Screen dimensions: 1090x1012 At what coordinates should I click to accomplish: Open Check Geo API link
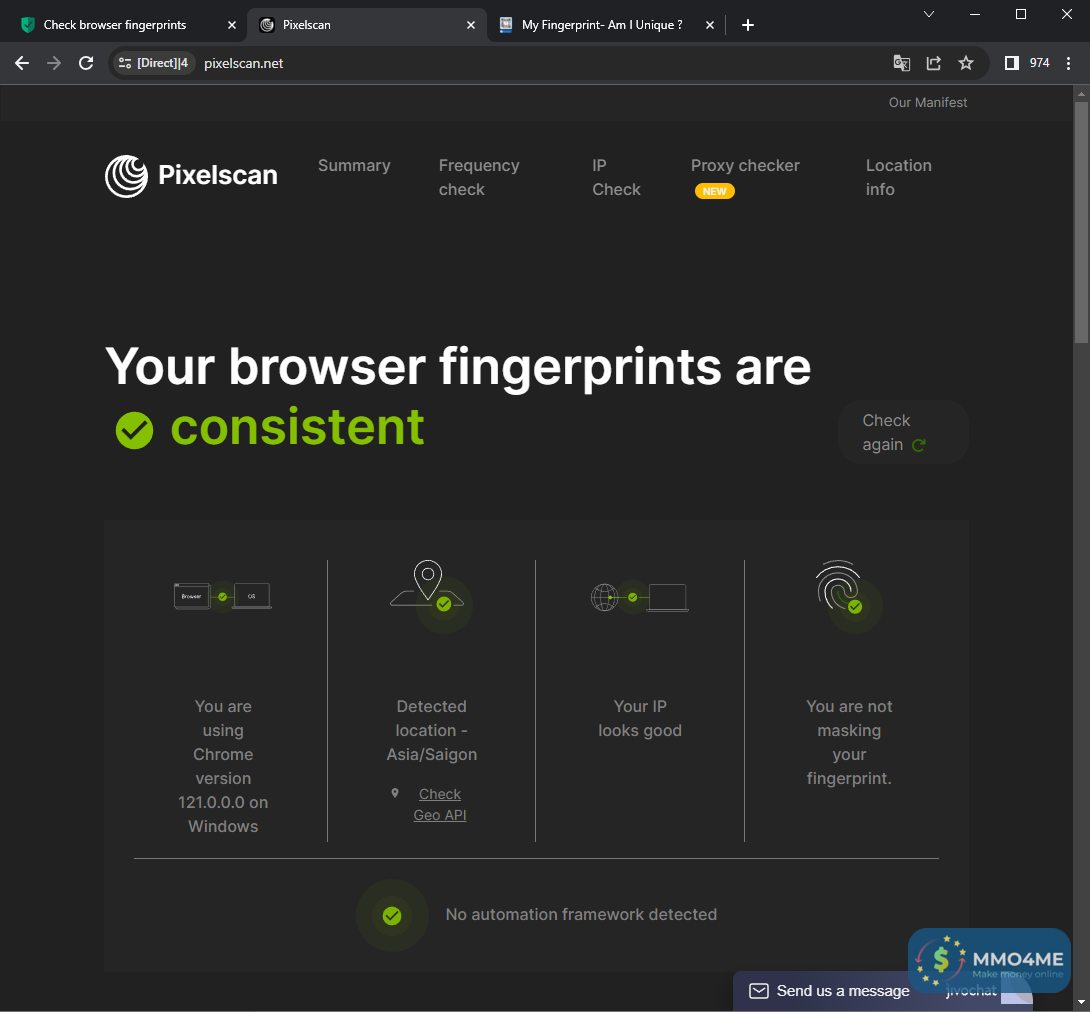pyautogui.click(x=439, y=804)
